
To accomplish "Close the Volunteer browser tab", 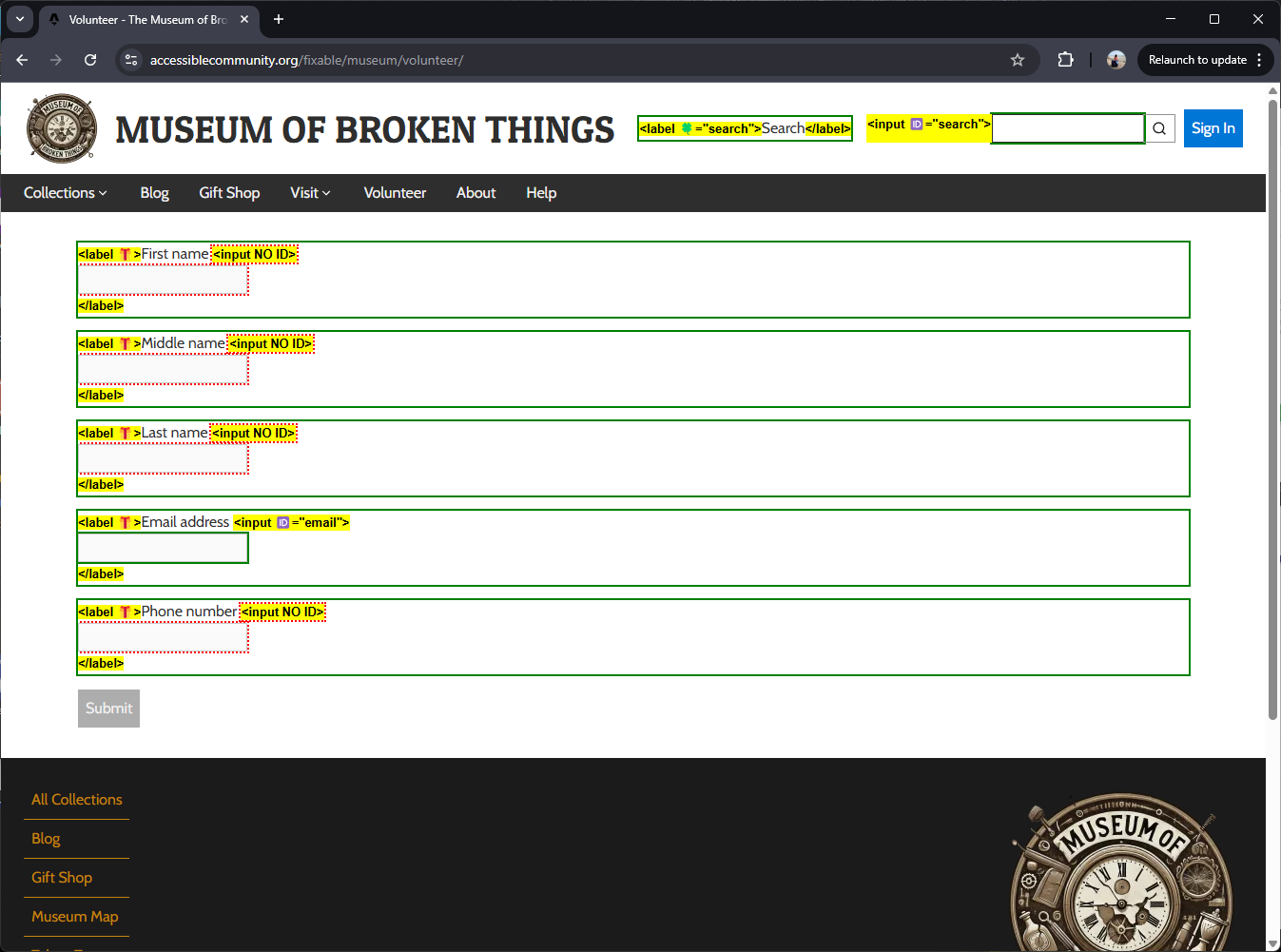I will [244, 19].
